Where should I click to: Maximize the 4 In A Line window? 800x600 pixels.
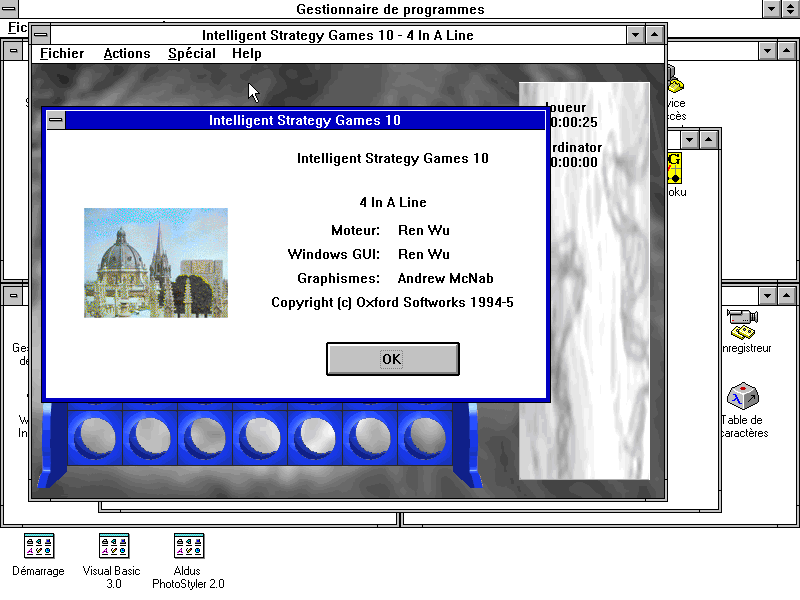[654, 35]
